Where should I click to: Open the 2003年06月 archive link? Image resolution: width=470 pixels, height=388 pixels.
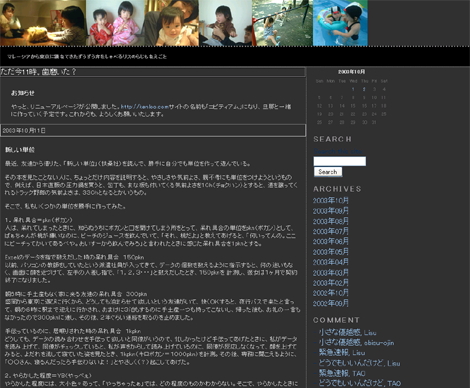[x=331, y=241]
